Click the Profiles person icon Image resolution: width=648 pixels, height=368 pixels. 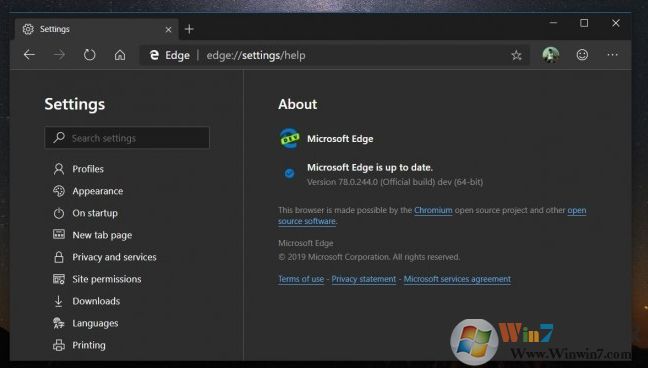point(59,169)
